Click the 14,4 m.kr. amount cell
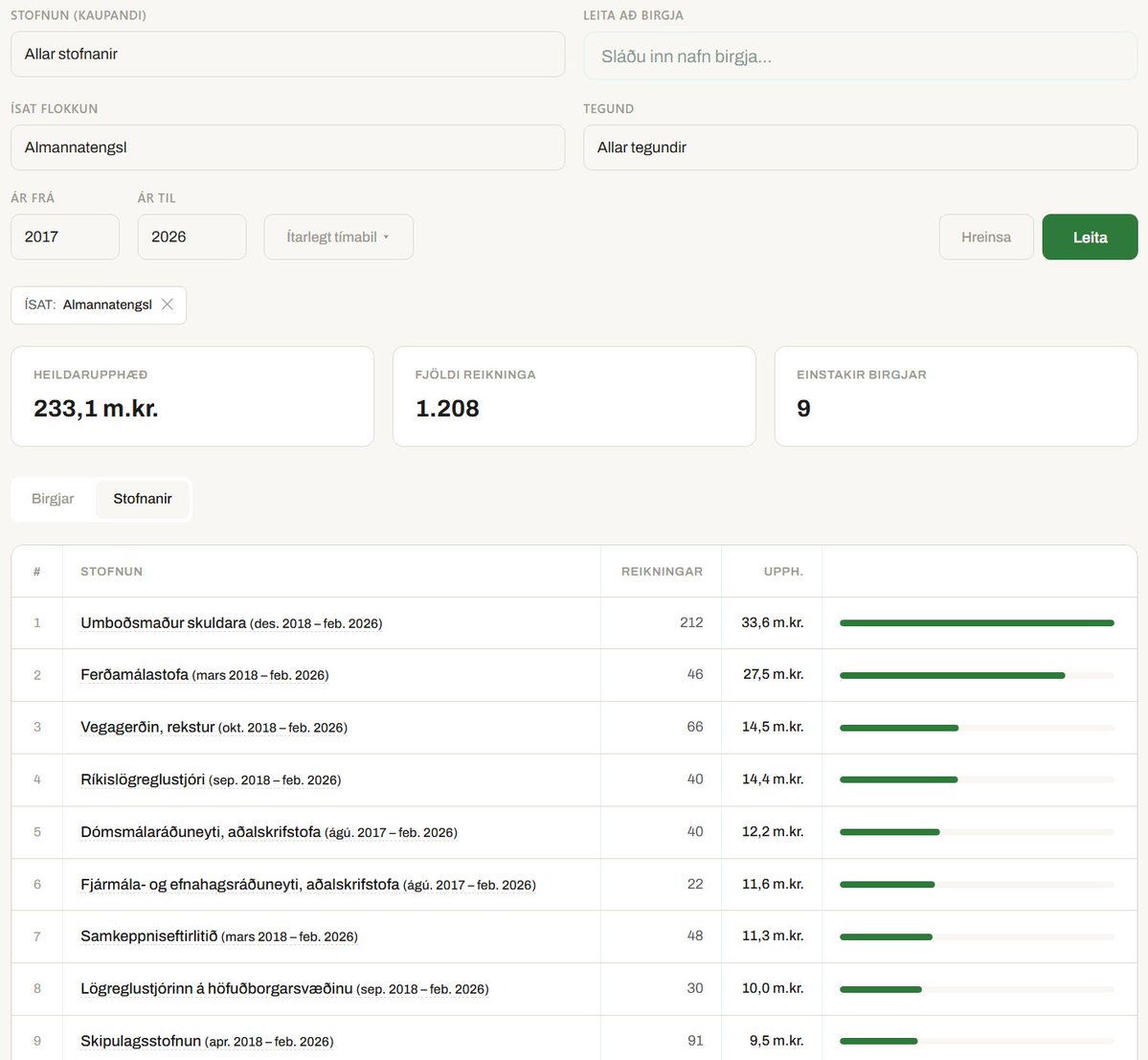 pyautogui.click(x=773, y=779)
